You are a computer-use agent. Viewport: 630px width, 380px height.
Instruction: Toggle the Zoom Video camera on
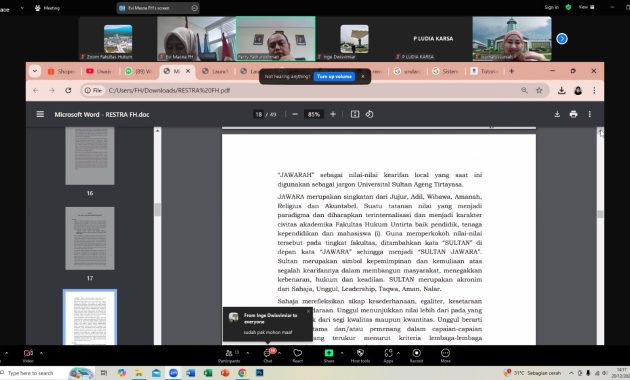(28, 355)
